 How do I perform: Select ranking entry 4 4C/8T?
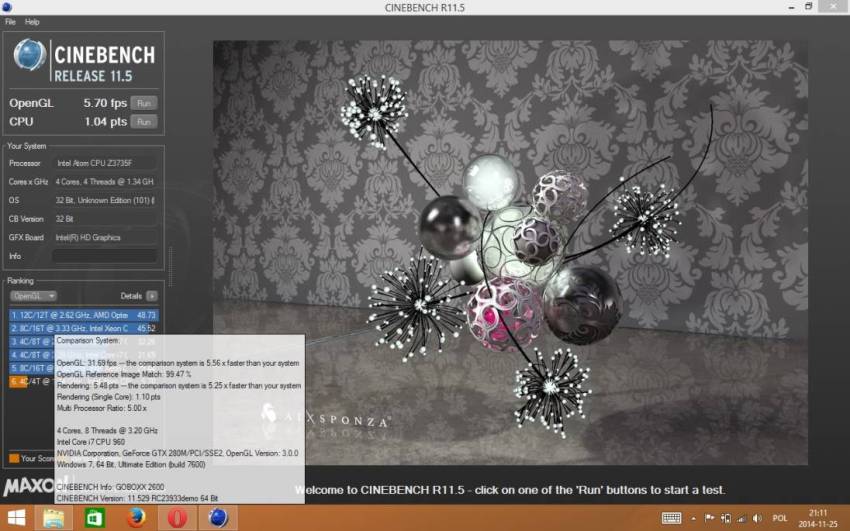pyautogui.click(x=31, y=355)
